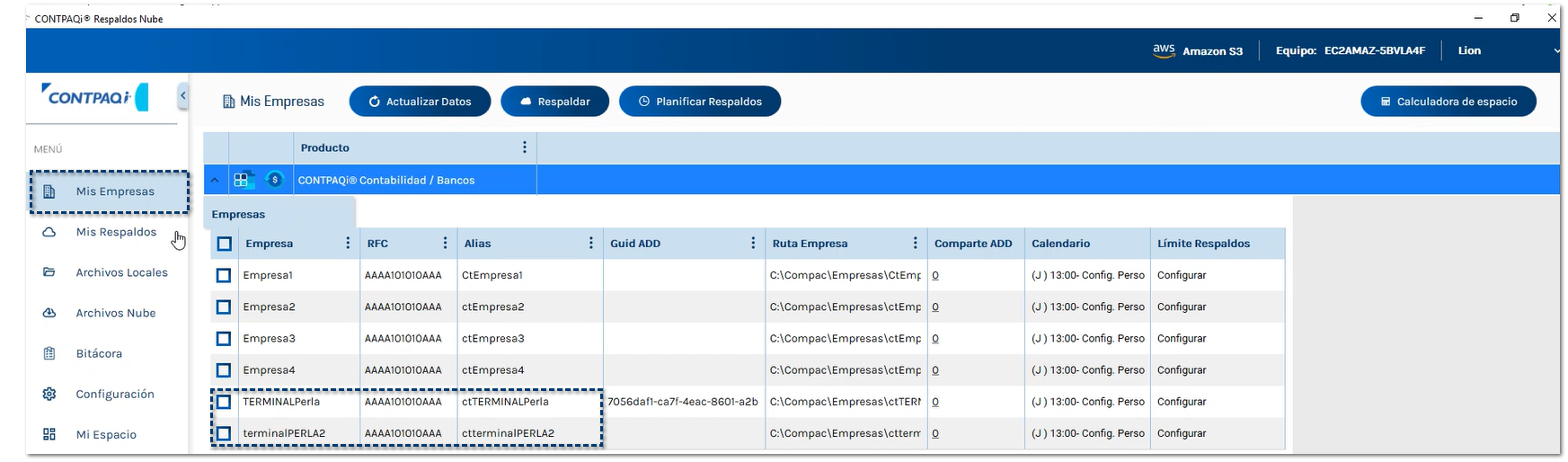Click the grid icon beside Mi Espacio
The image size is (1568, 462).
[49, 434]
